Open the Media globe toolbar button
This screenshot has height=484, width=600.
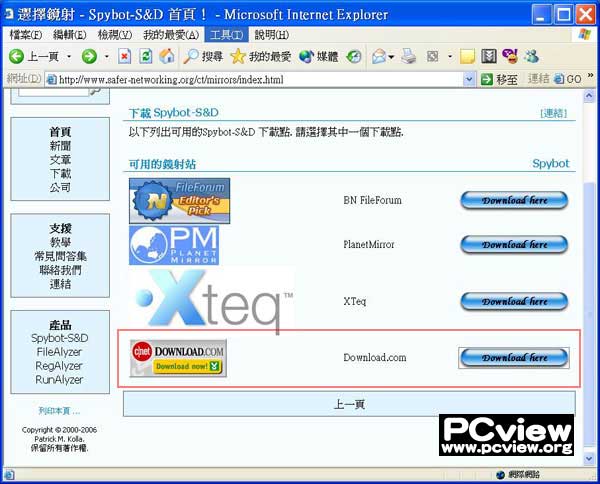coord(318,57)
